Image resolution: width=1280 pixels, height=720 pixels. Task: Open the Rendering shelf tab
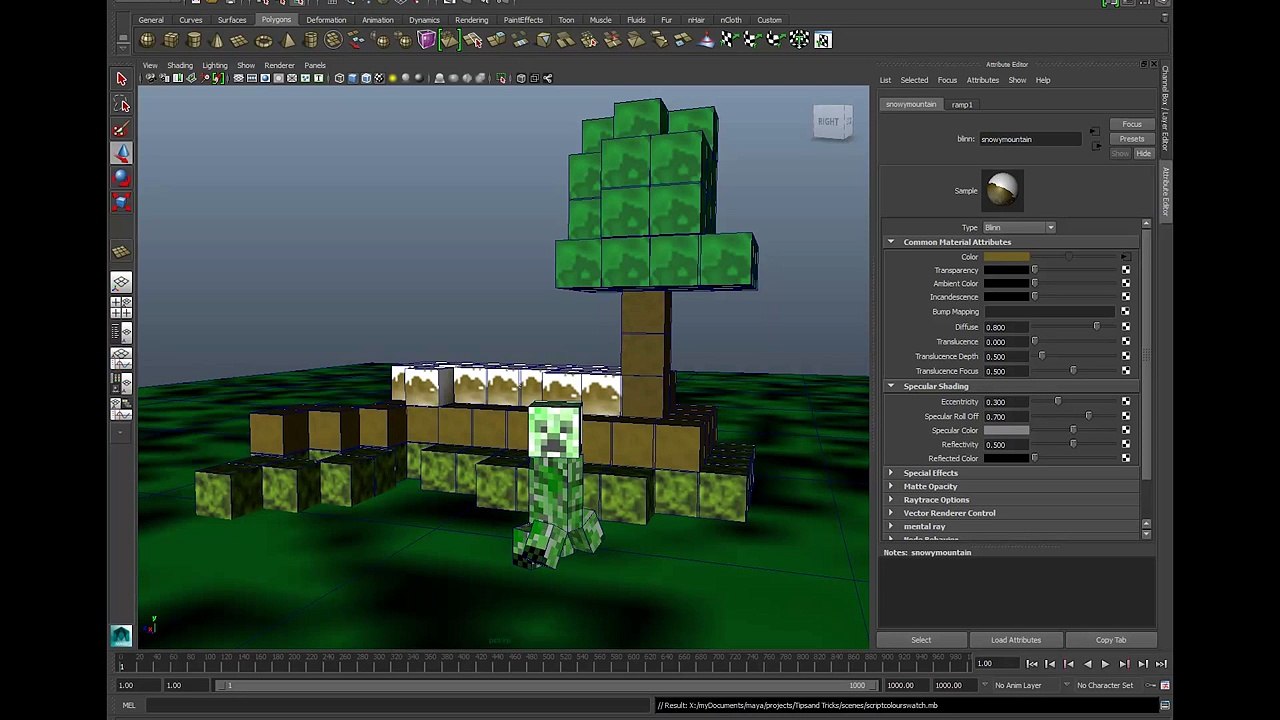471,20
